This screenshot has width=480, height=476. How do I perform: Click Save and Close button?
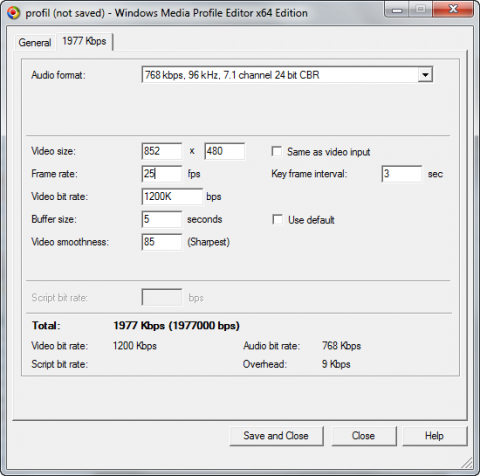click(x=276, y=436)
